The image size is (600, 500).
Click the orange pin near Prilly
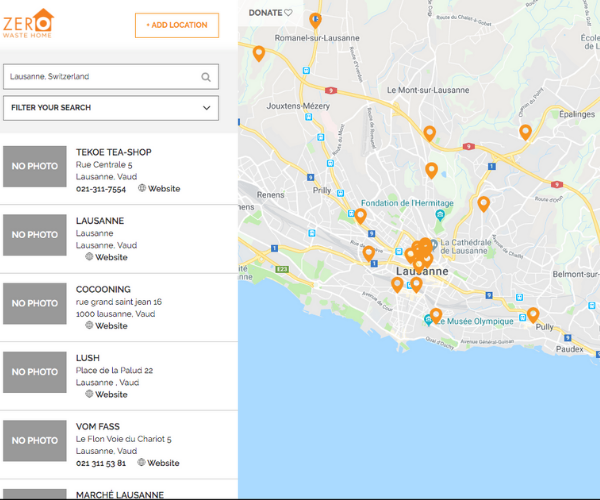[360, 216]
